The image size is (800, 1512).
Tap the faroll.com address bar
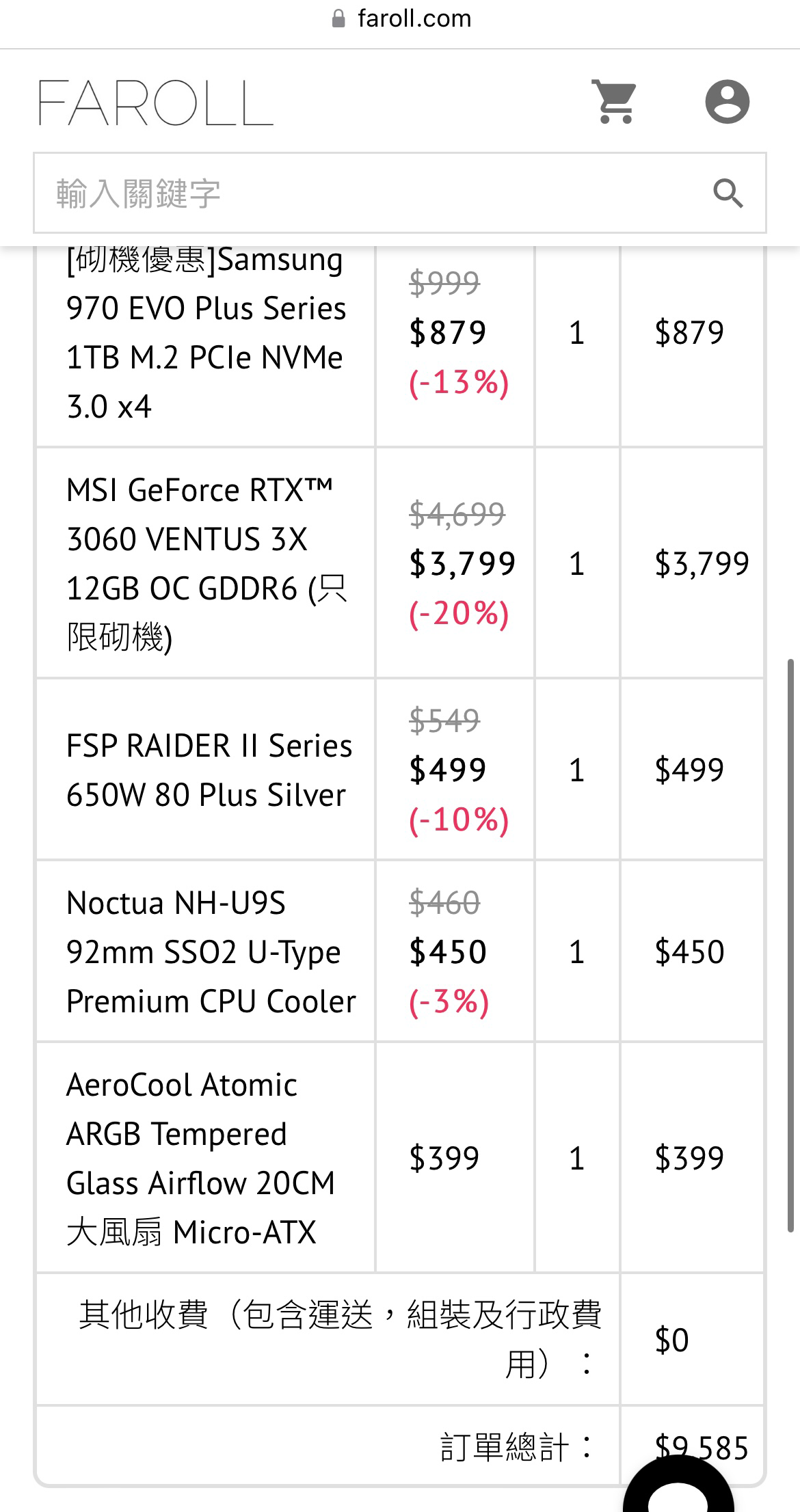click(x=402, y=18)
